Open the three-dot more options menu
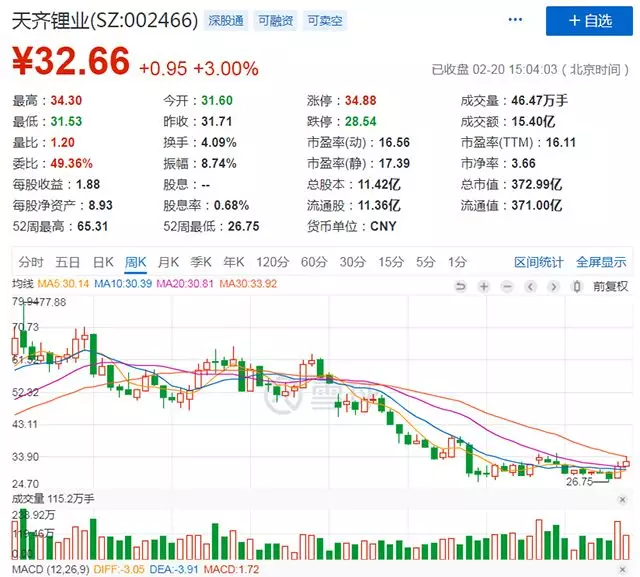Screen dimensions: 640x577 (x=515, y=20)
